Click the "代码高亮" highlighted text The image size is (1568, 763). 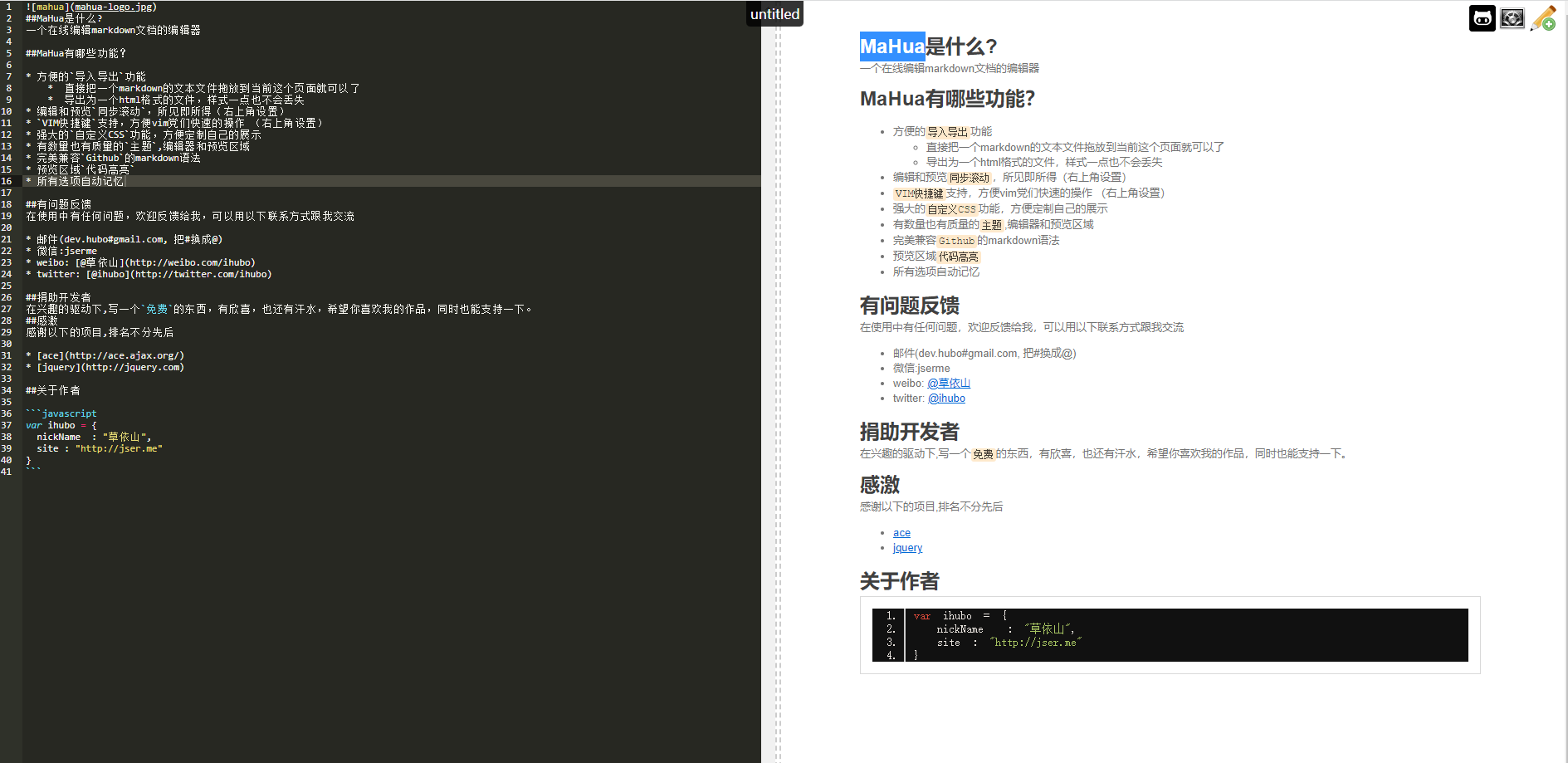point(959,256)
